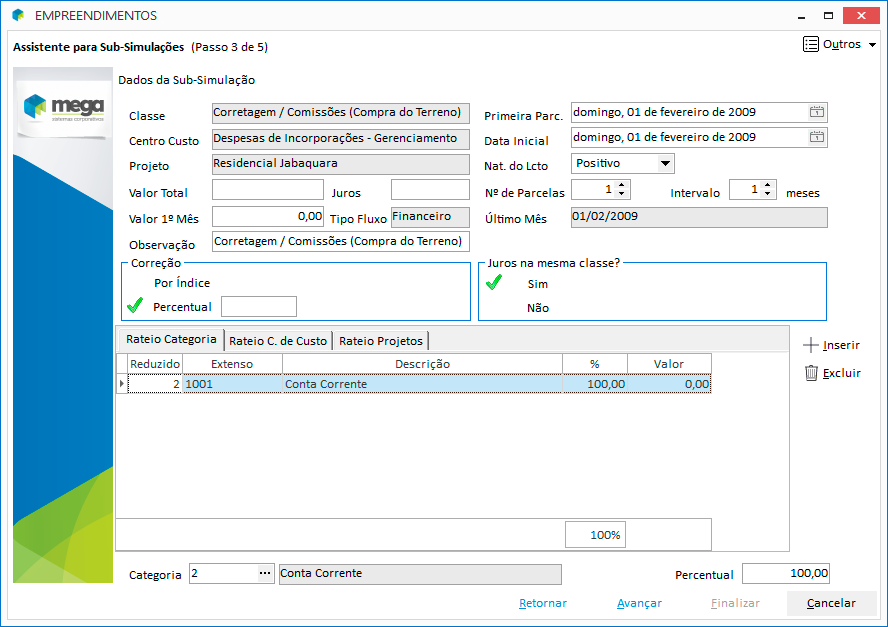The height and width of the screenshot is (627, 888).
Task: Choose Não for juros na mesma classe
Action: tap(538, 308)
